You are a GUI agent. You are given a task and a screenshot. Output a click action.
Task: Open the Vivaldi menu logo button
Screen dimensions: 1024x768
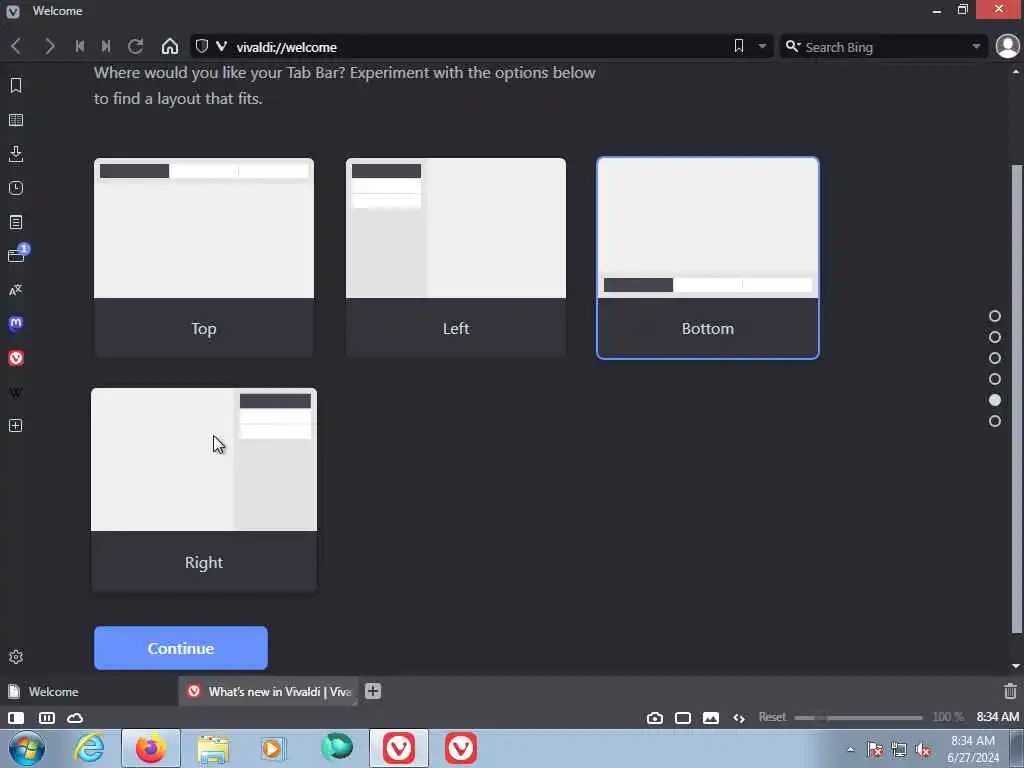click(12, 11)
